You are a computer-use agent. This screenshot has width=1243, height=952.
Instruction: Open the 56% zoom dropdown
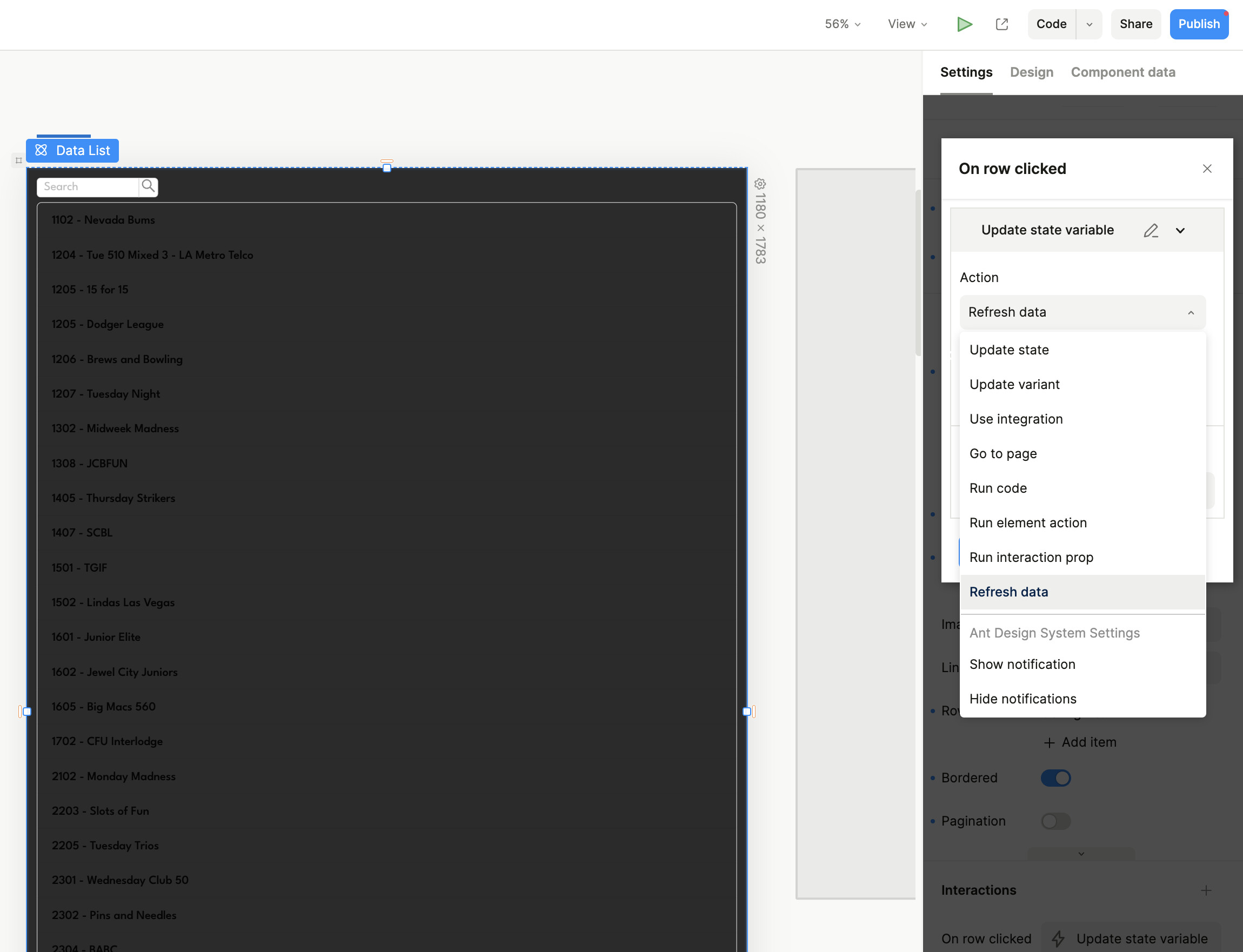pyautogui.click(x=843, y=24)
